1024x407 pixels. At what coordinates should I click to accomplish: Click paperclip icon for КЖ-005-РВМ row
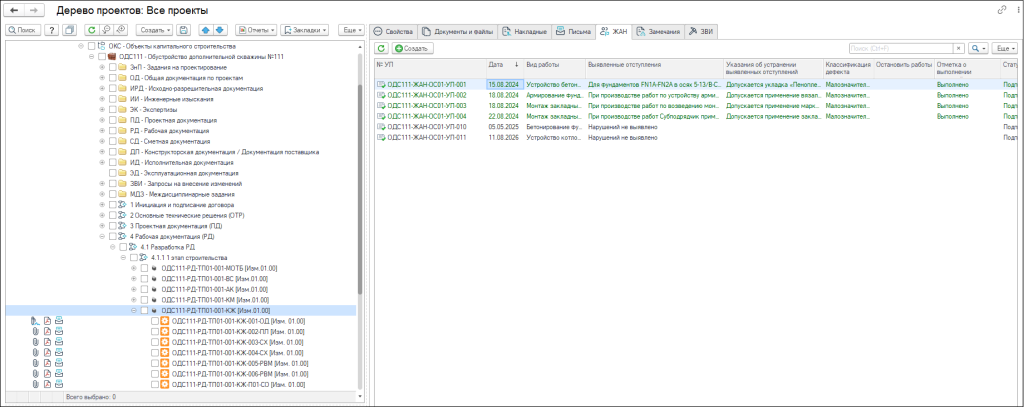pos(35,363)
